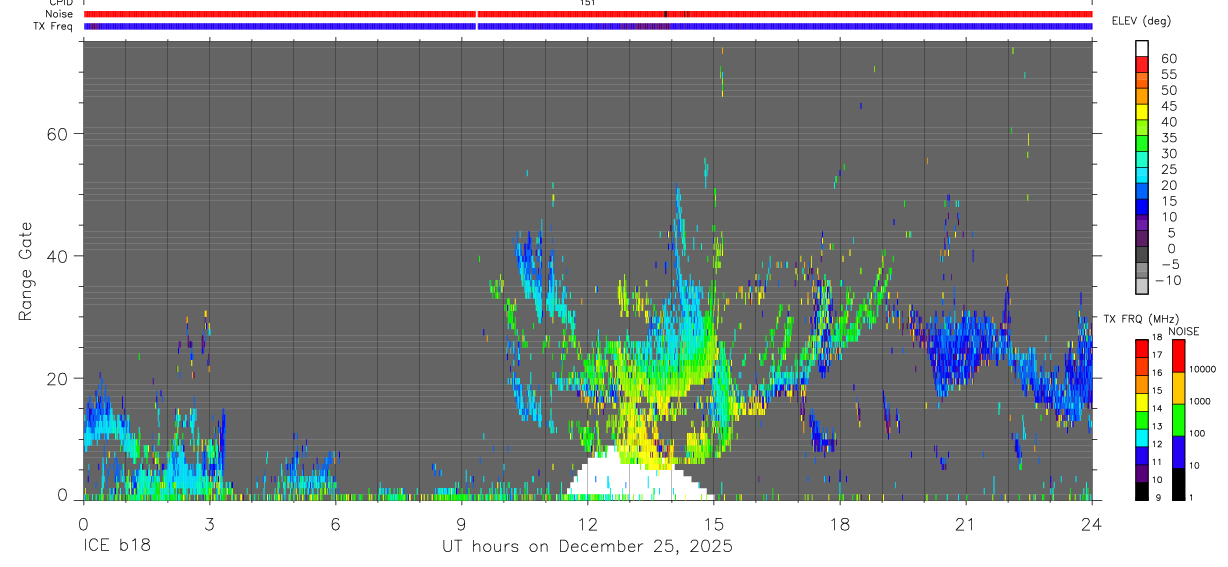Click the '12' hour tick label on the time axis

click(587, 523)
